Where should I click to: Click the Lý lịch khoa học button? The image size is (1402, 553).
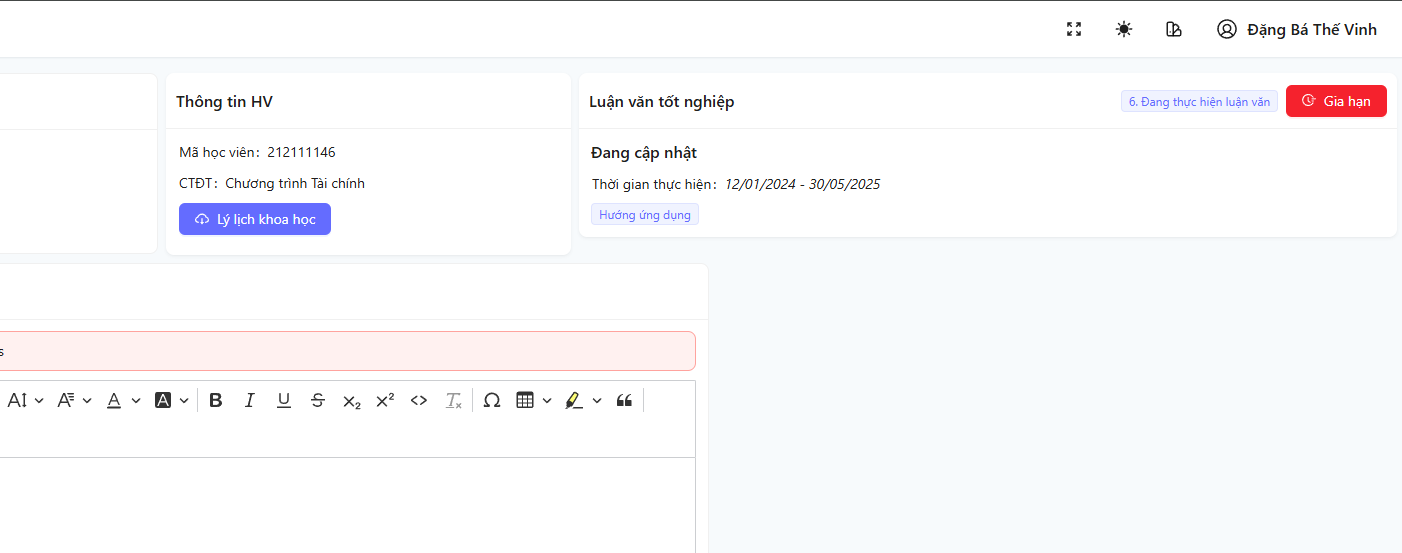click(x=255, y=219)
